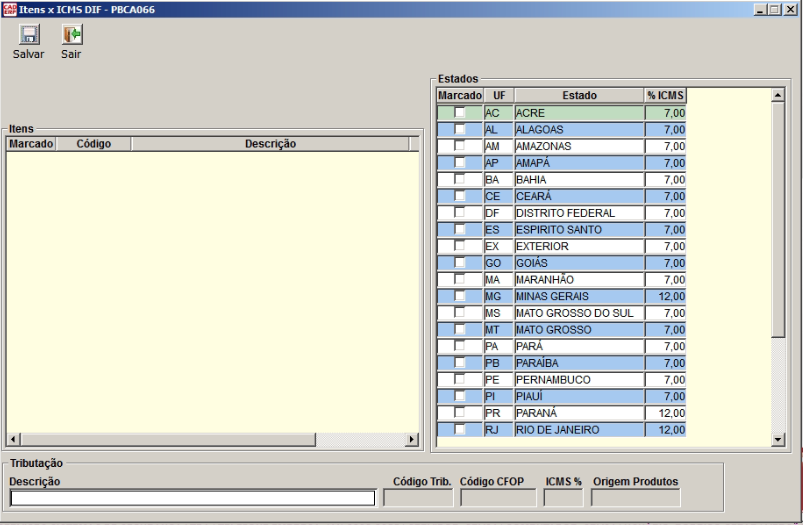Click the Itens Código column header

[93, 144]
